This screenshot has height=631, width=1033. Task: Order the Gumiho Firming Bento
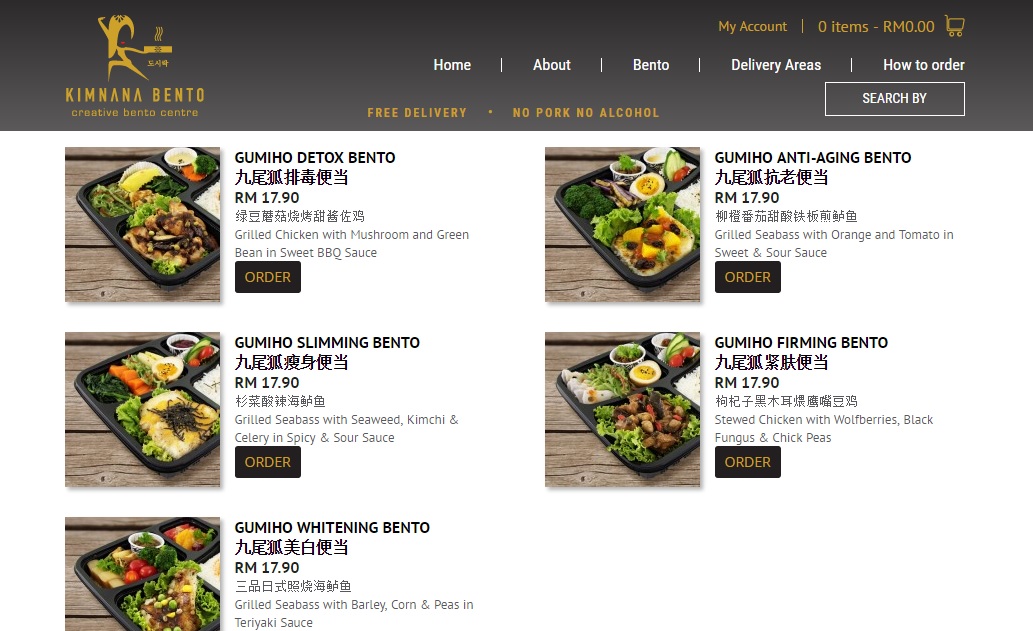[x=748, y=462]
